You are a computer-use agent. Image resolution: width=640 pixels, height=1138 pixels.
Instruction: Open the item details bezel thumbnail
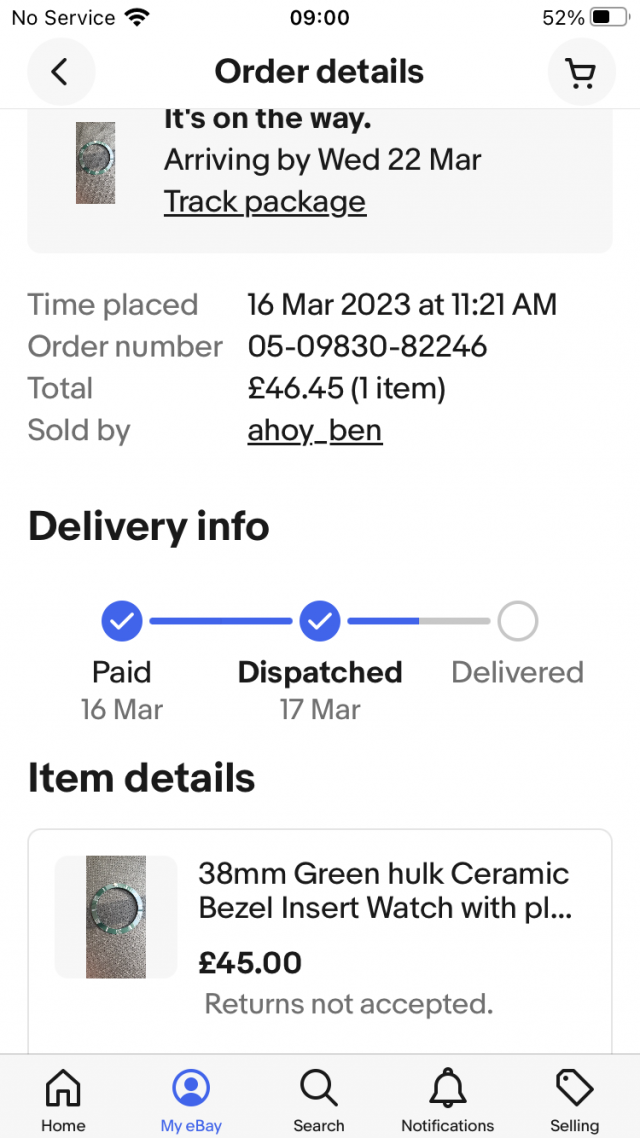tap(116, 917)
